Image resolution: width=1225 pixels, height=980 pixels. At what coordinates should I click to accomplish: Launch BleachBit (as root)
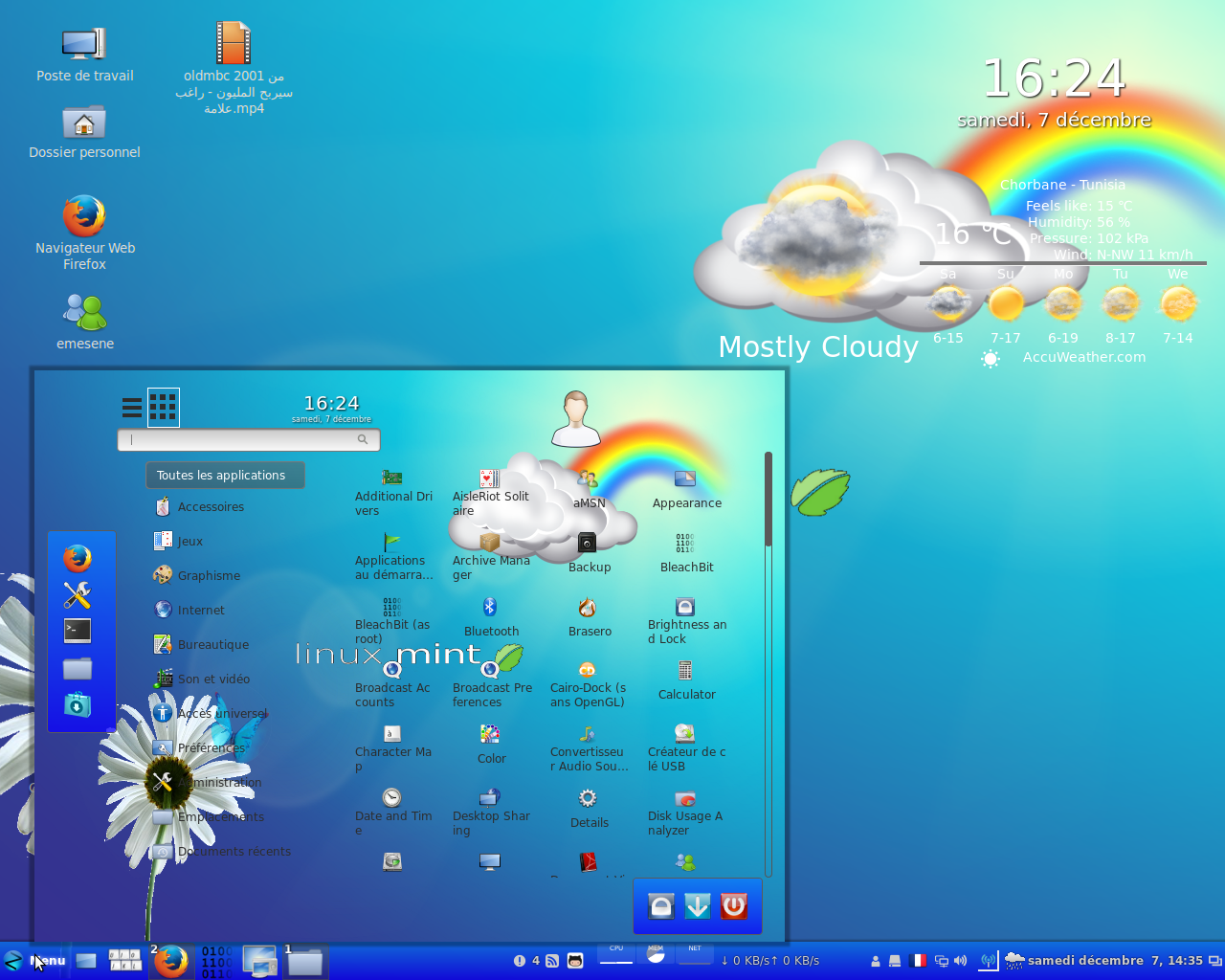pyautogui.click(x=394, y=621)
